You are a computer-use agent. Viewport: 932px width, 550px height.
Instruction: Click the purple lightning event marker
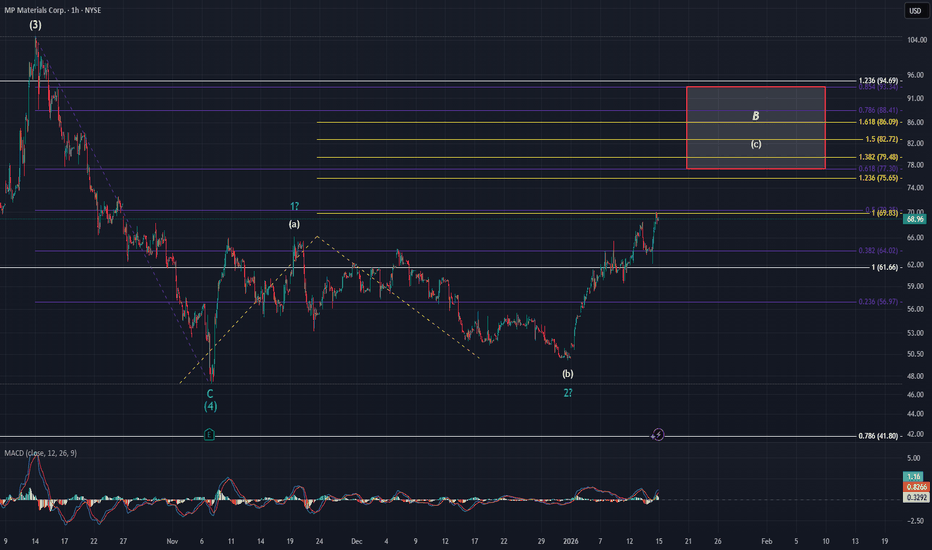coord(658,434)
